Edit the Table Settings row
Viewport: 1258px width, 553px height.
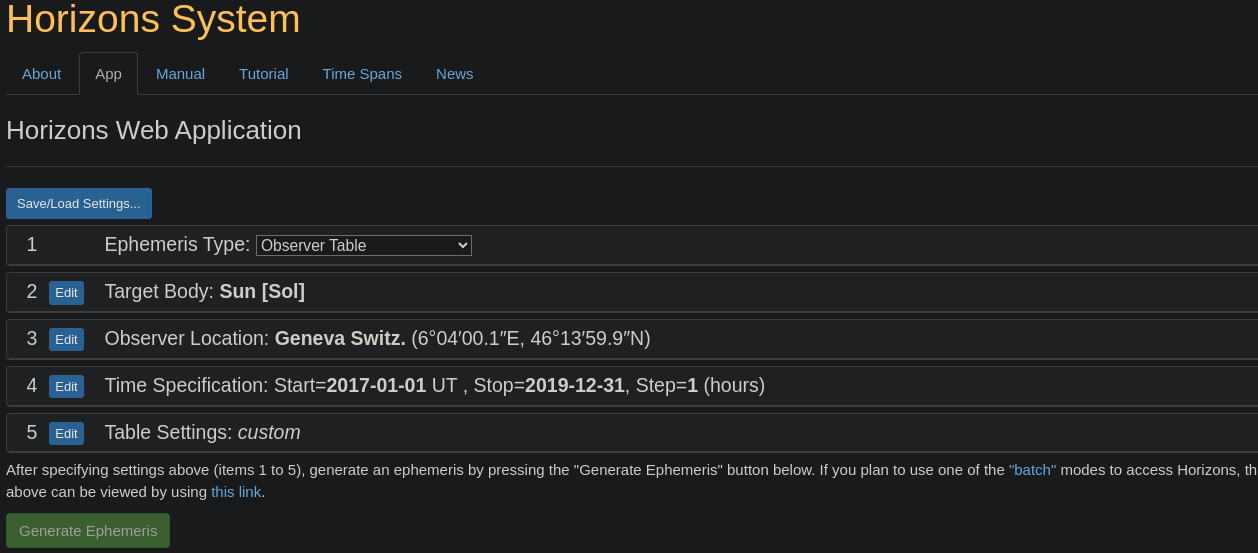pyautogui.click(x=66, y=433)
